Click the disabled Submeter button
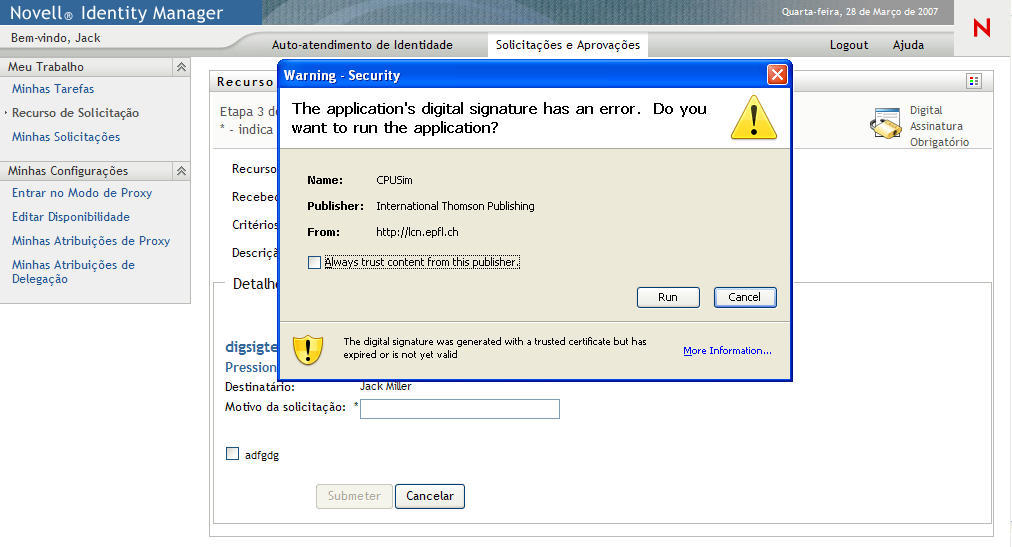This screenshot has height=547, width=1012. pos(354,496)
